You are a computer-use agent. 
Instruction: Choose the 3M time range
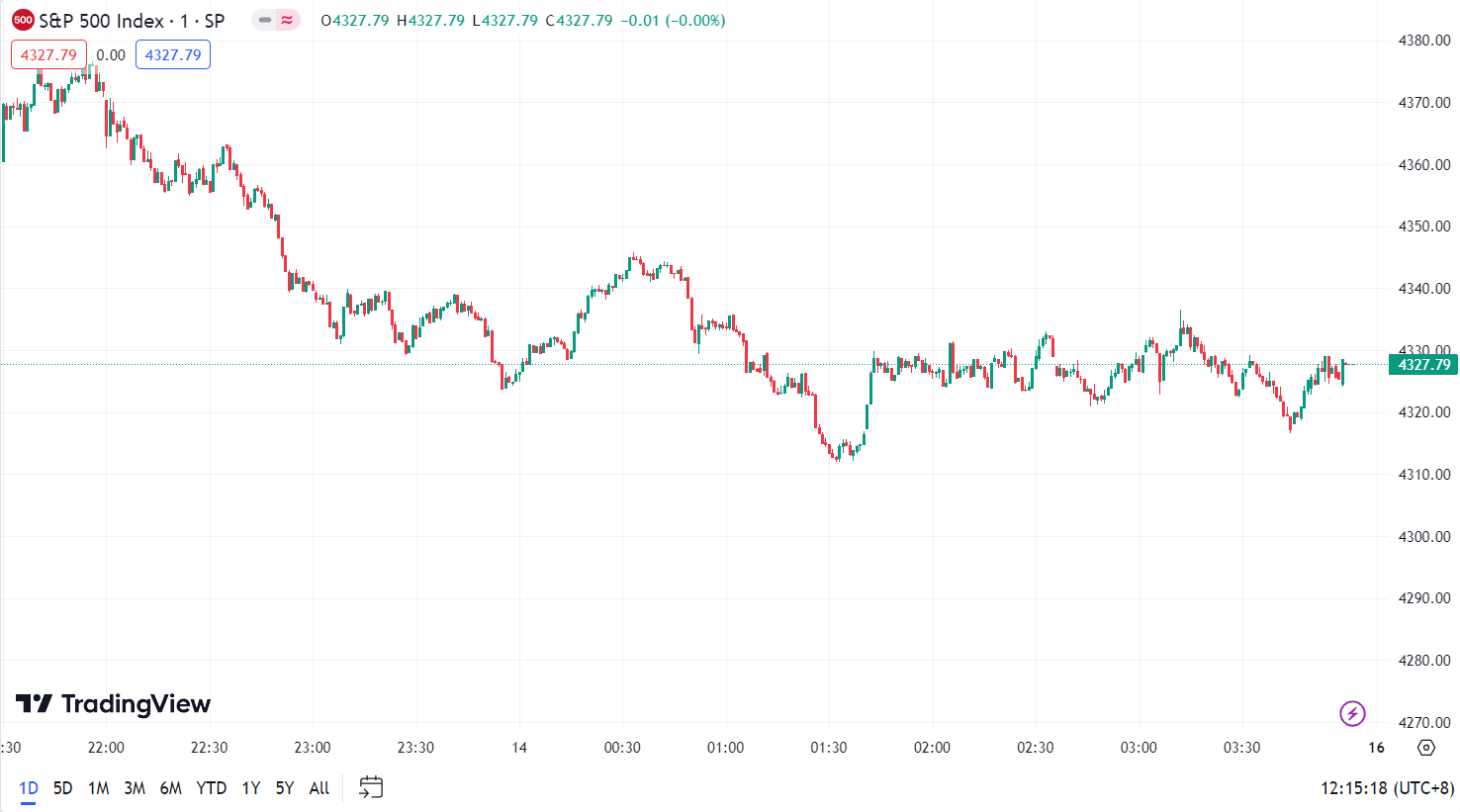click(x=135, y=788)
